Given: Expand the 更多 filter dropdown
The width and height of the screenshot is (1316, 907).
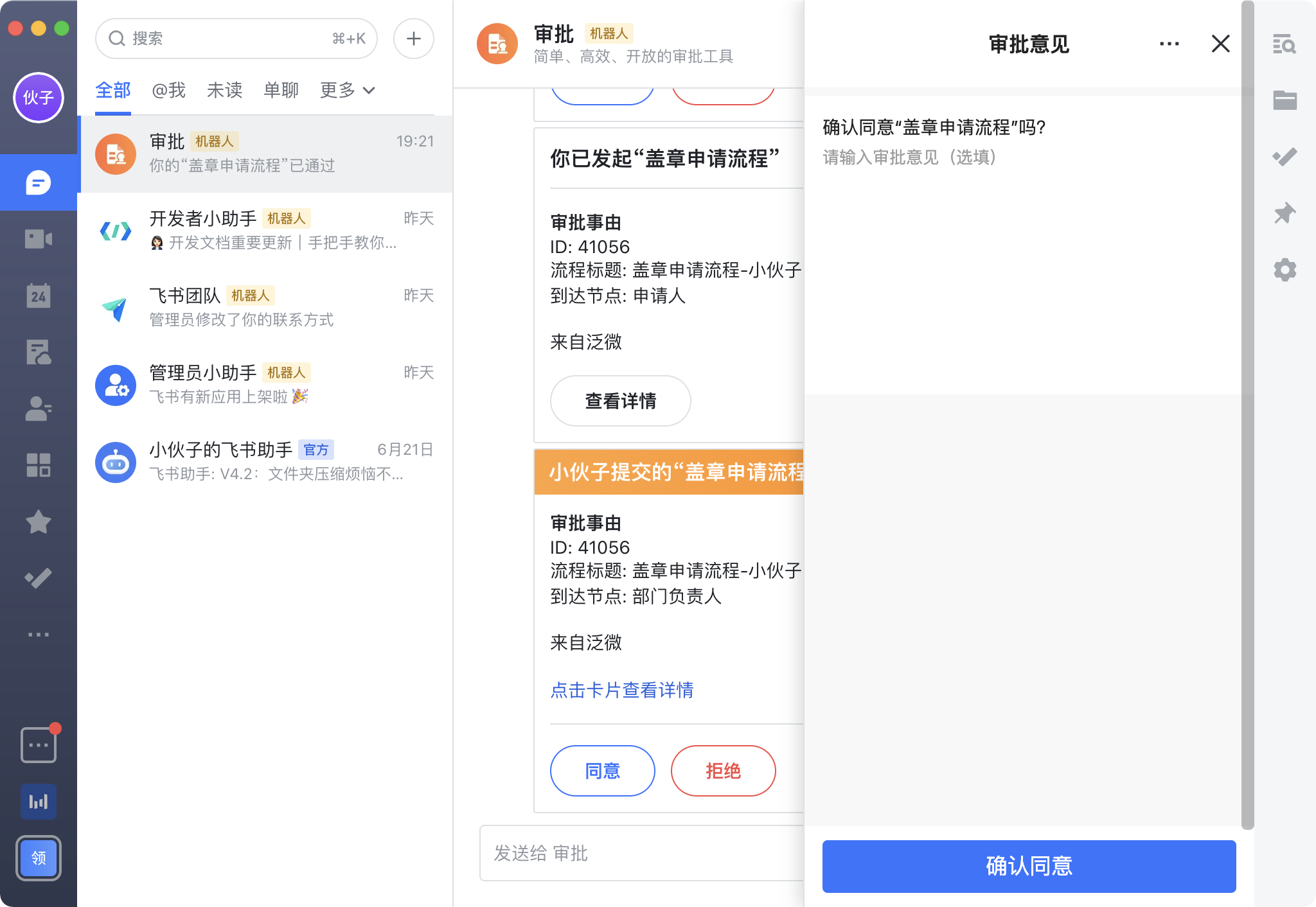Looking at the screenshot, I should click(346, 90).
